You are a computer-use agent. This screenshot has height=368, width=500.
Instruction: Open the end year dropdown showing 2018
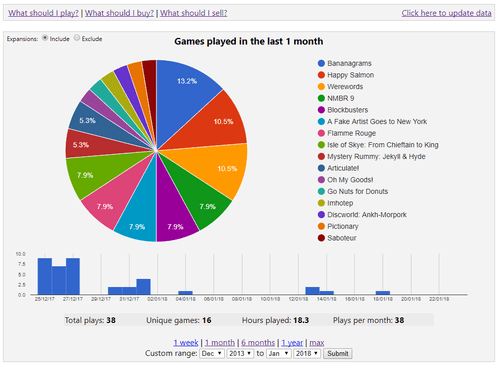point(307,353)
